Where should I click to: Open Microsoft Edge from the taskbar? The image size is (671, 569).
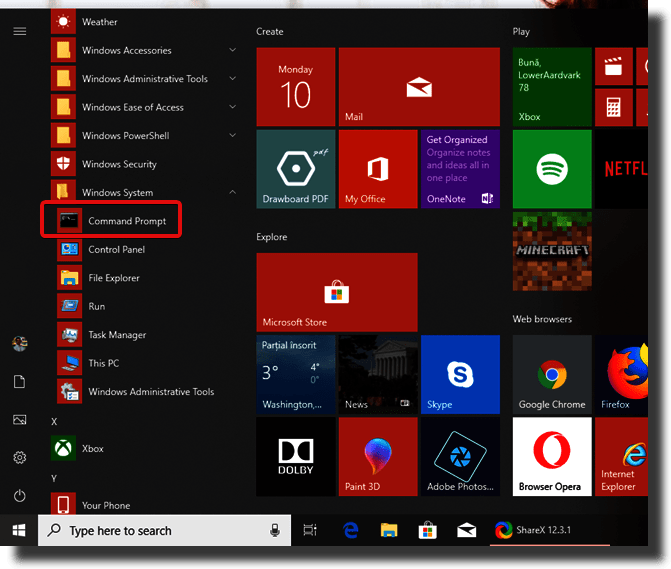click(350, 530)
